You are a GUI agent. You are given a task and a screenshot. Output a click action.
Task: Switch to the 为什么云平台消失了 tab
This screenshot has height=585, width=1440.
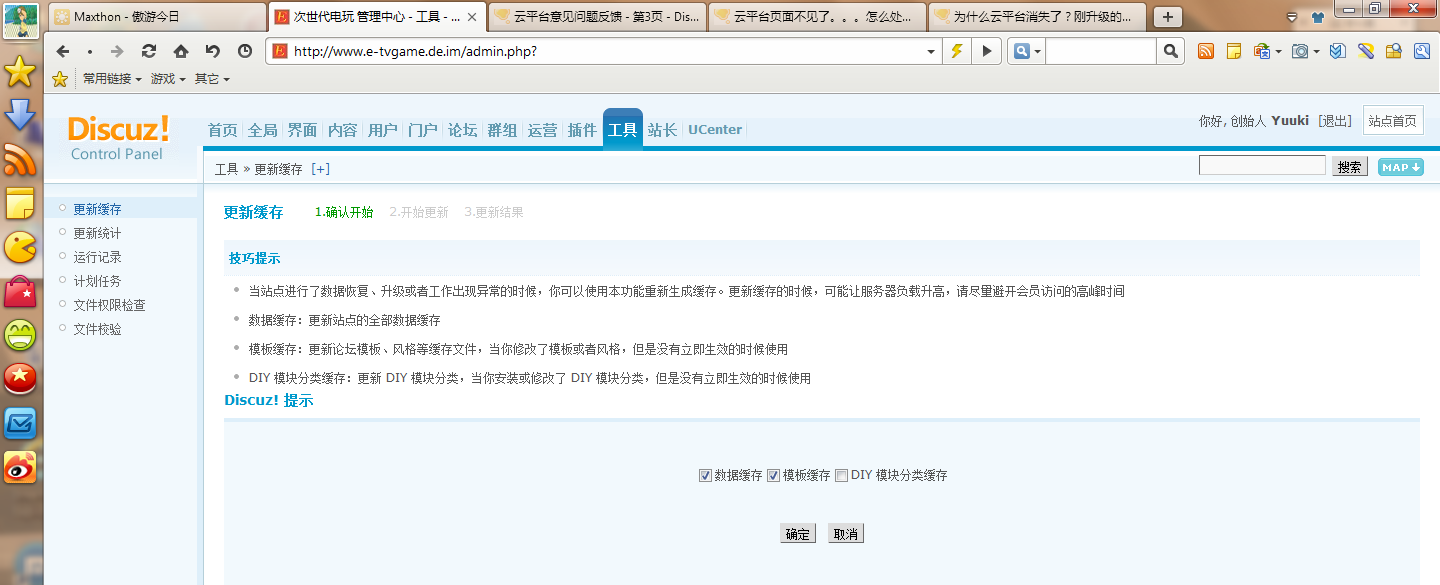pyautogui.click(x=1037, y=17)
